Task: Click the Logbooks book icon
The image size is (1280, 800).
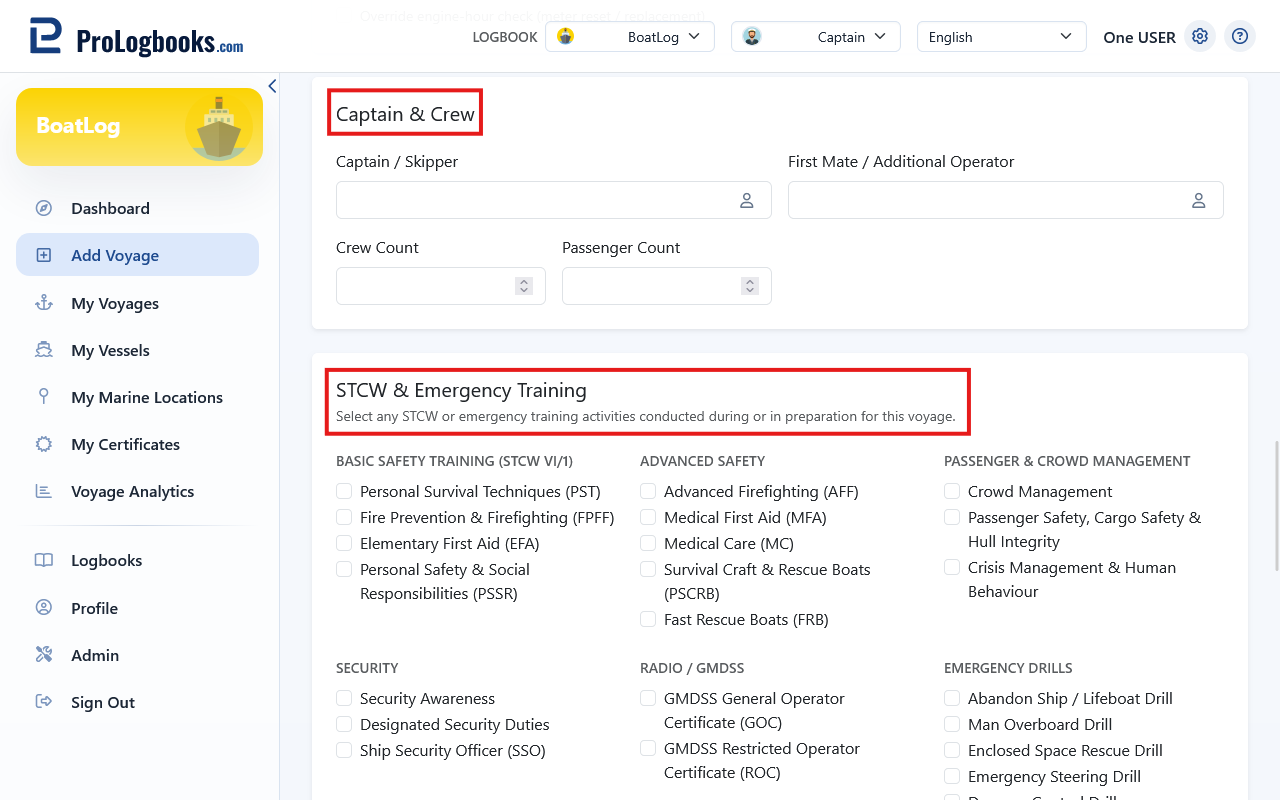Action: coord(44,560)
